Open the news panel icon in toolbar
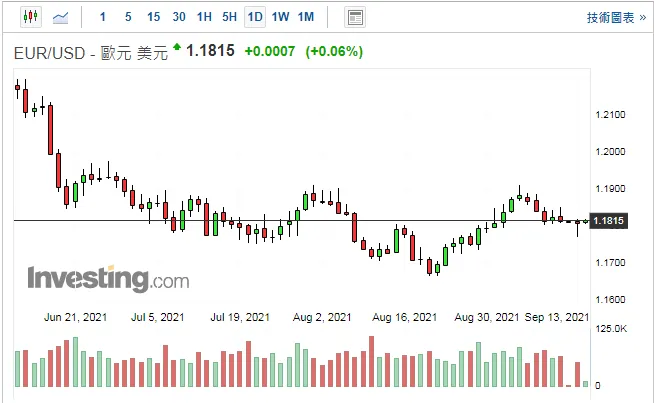This screenshot has width=654, height=403. pyautogui.click(x=355, y=18)
